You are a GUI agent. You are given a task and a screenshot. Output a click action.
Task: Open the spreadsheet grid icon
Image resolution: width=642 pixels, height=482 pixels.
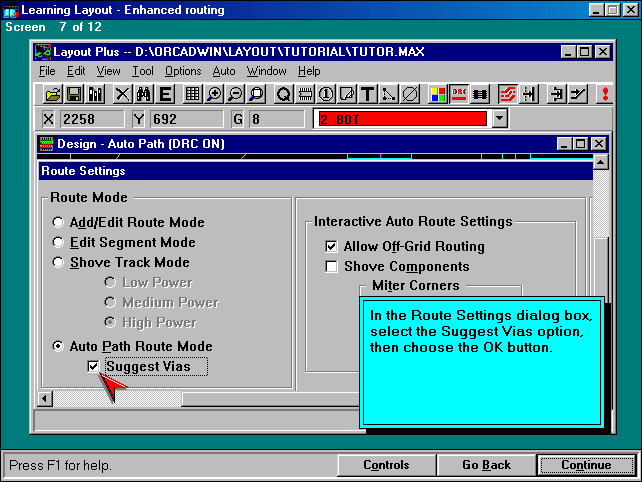[192, 94]
